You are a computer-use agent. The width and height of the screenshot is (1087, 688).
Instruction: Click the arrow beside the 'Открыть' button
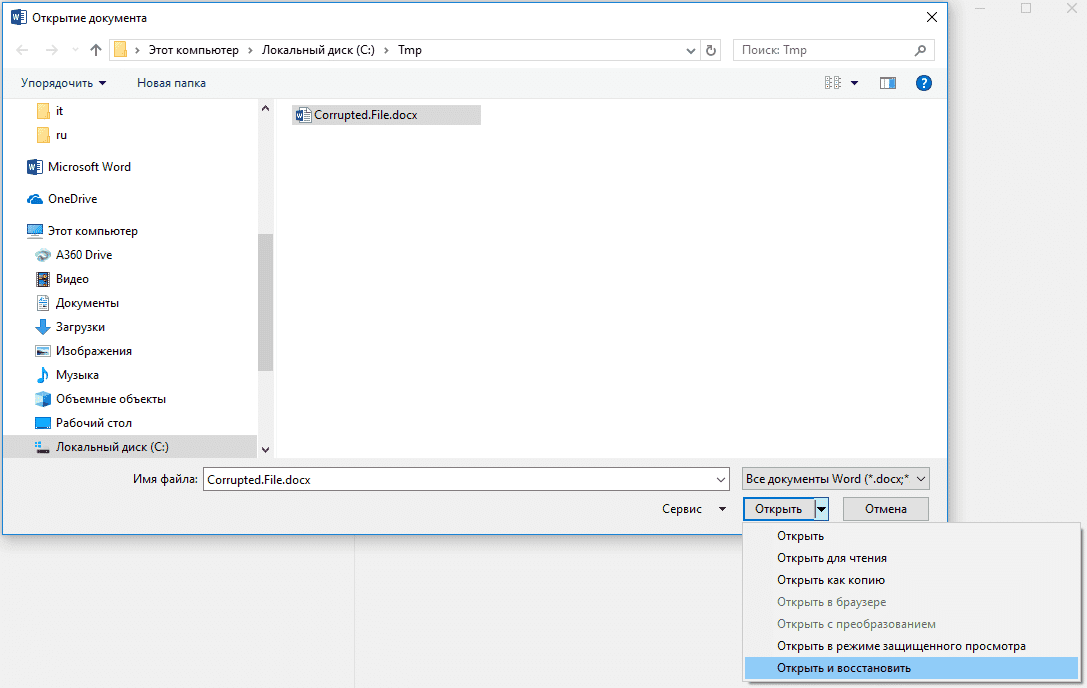(821, 509)
